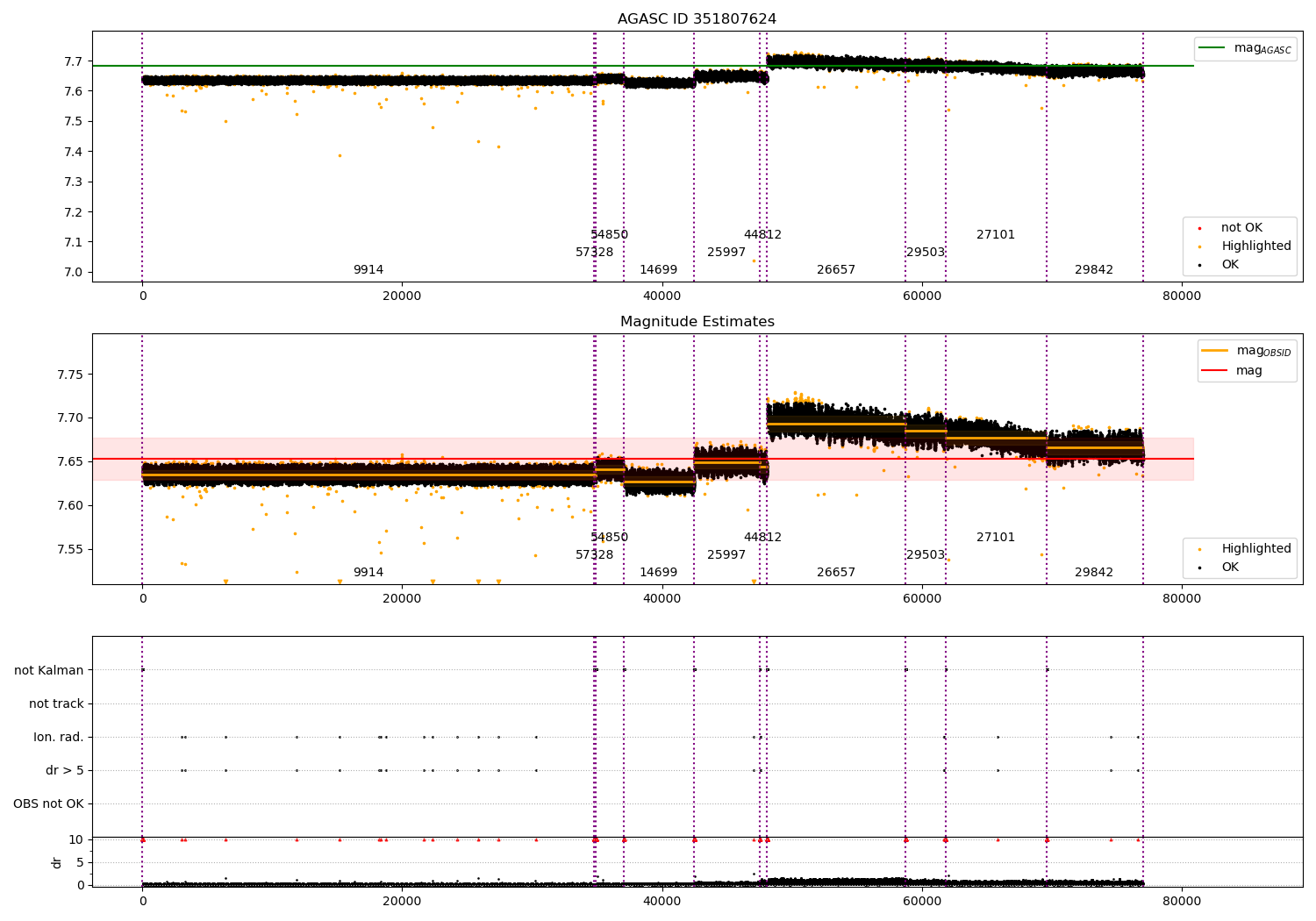Click the 'AGASC ID 351807624' plot title
Image resolution: width=1316 pixels, height=921 pixels.
tap(697, 19)
